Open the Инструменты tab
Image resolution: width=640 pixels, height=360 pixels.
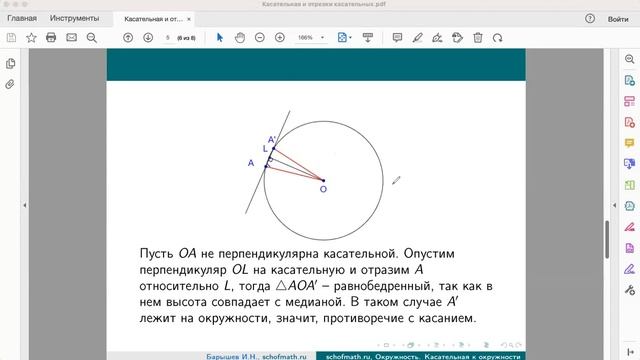coord(74,18)
